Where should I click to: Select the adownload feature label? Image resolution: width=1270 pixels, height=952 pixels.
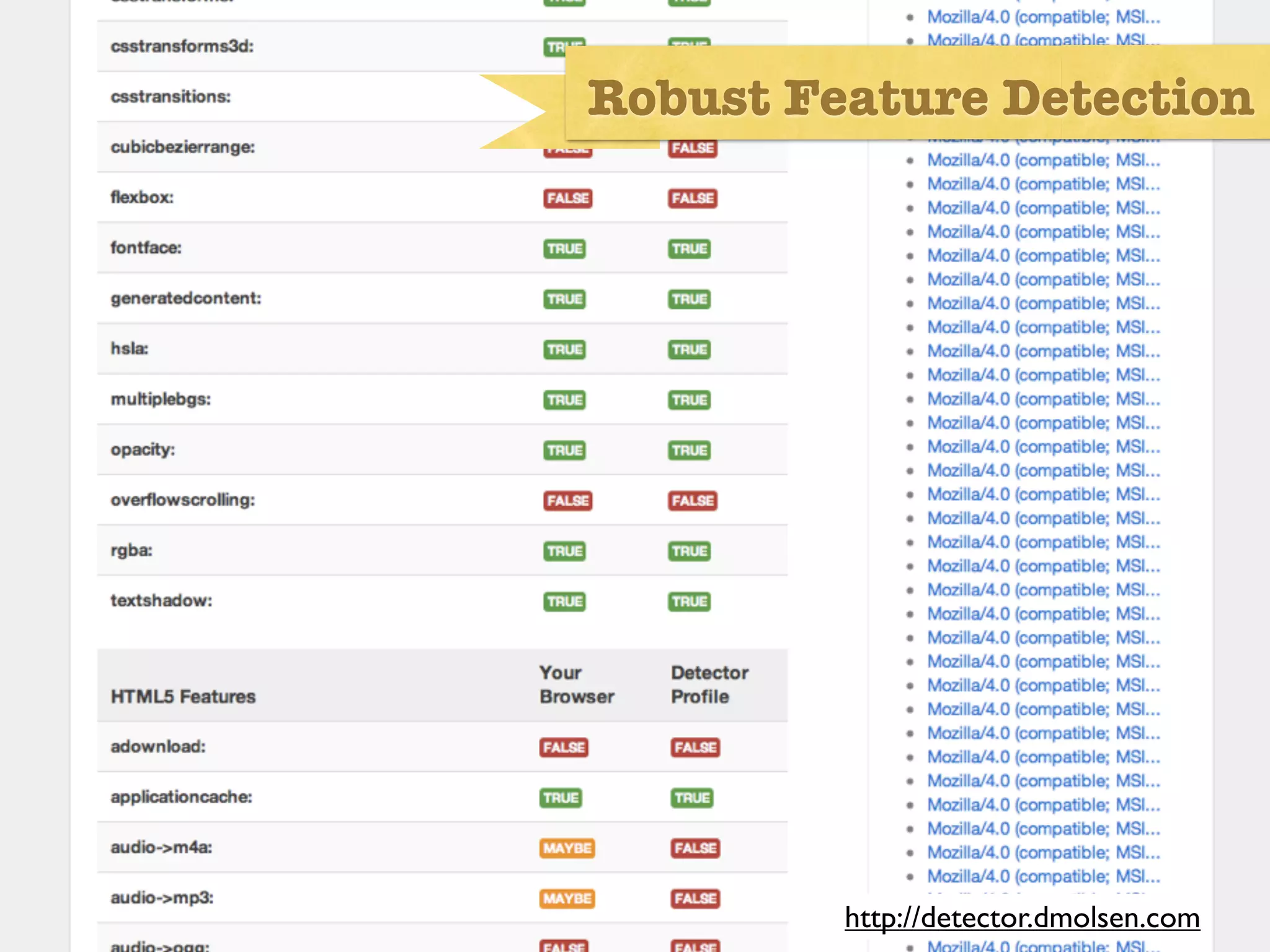pyautogui.click(x=158, y=747)
